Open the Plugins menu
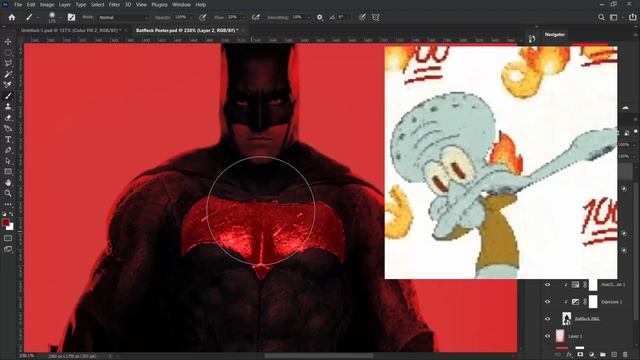Image resolution: width=640 pixels, height=360 pixels. (159, 4)
